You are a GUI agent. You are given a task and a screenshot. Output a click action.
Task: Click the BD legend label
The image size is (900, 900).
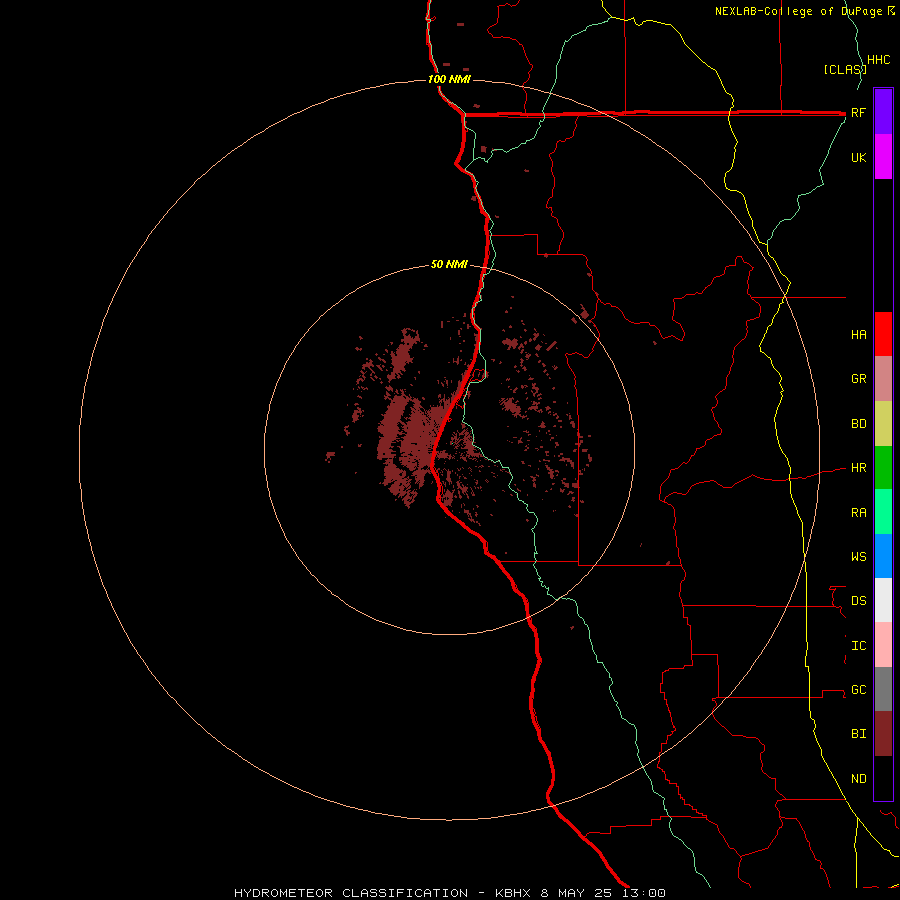[x=859, y=424]
